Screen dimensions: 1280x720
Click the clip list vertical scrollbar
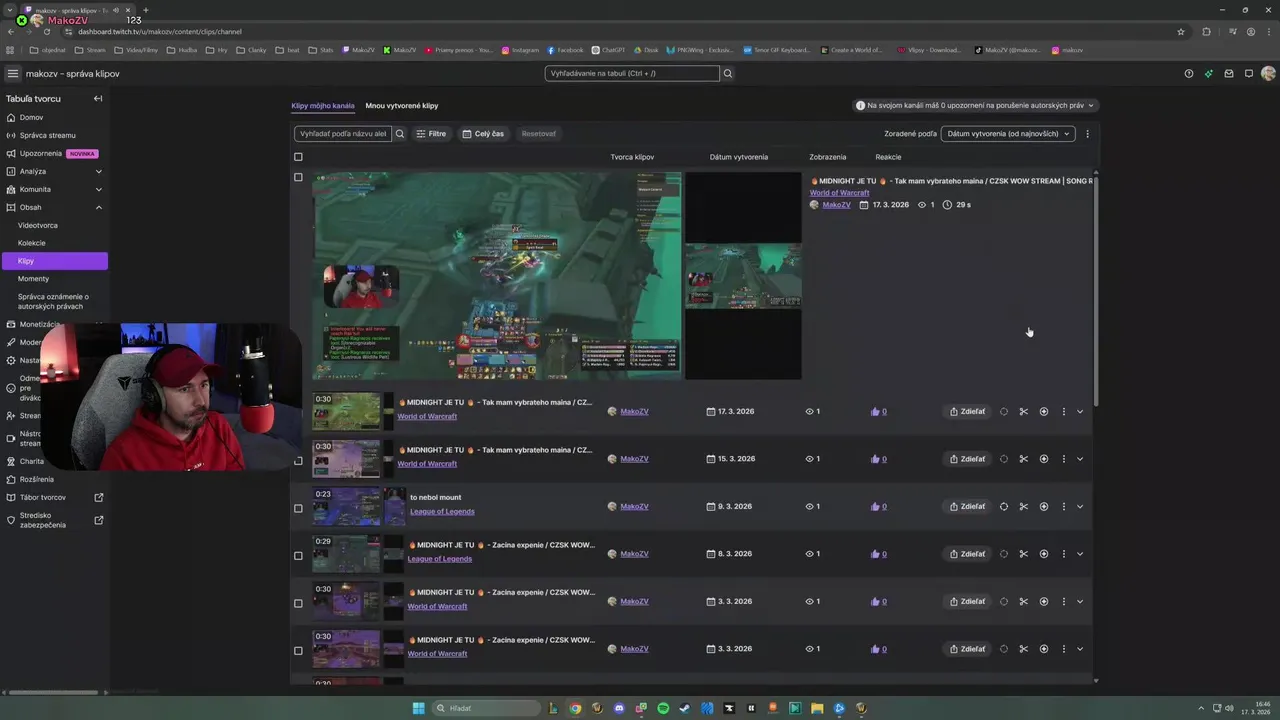click(x=1096, y=290)
